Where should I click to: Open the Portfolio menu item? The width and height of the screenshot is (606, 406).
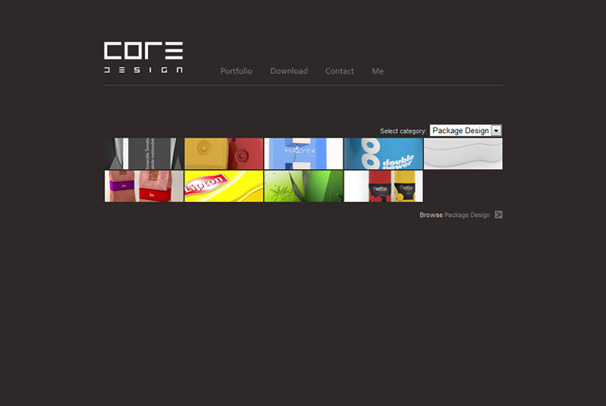236,71
